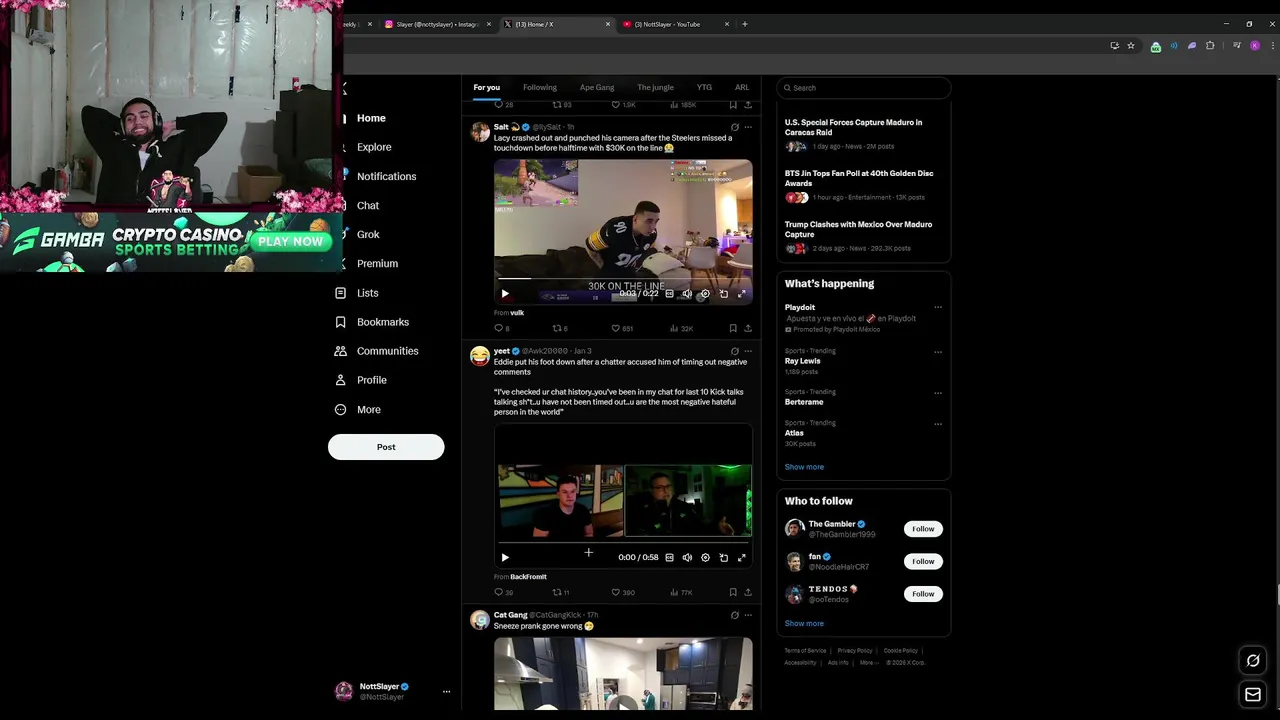
Task: Like the yeet post with 390 likes
Action: point(623,592)
